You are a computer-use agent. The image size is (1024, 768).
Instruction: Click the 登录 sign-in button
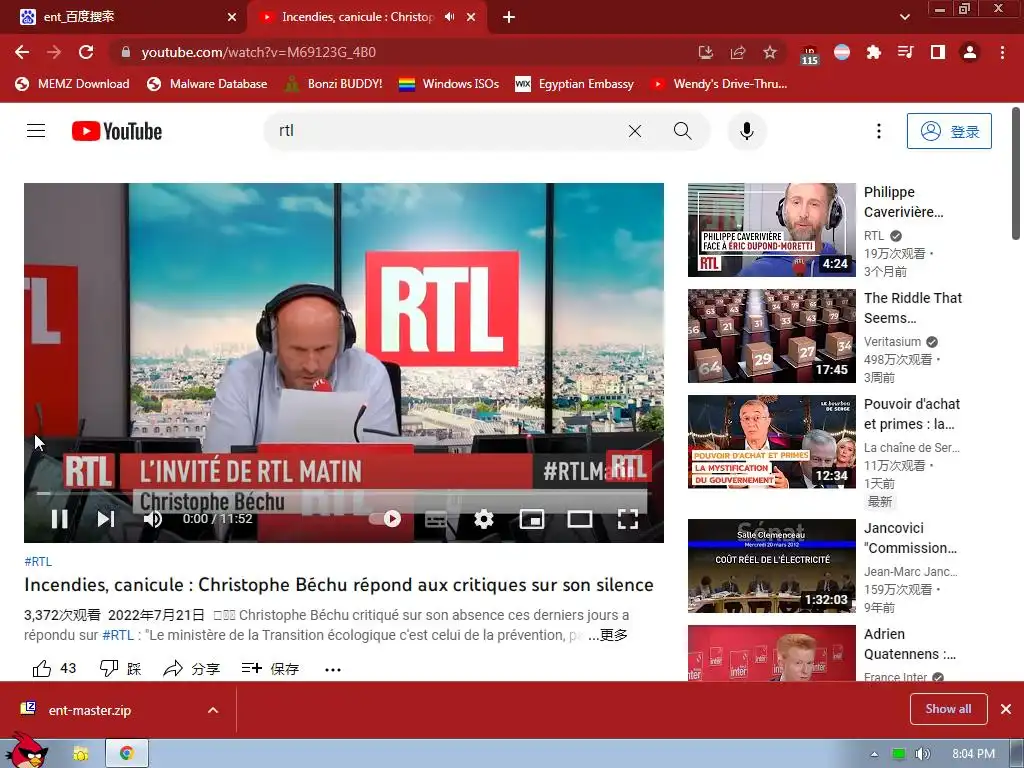coord(949,131)
